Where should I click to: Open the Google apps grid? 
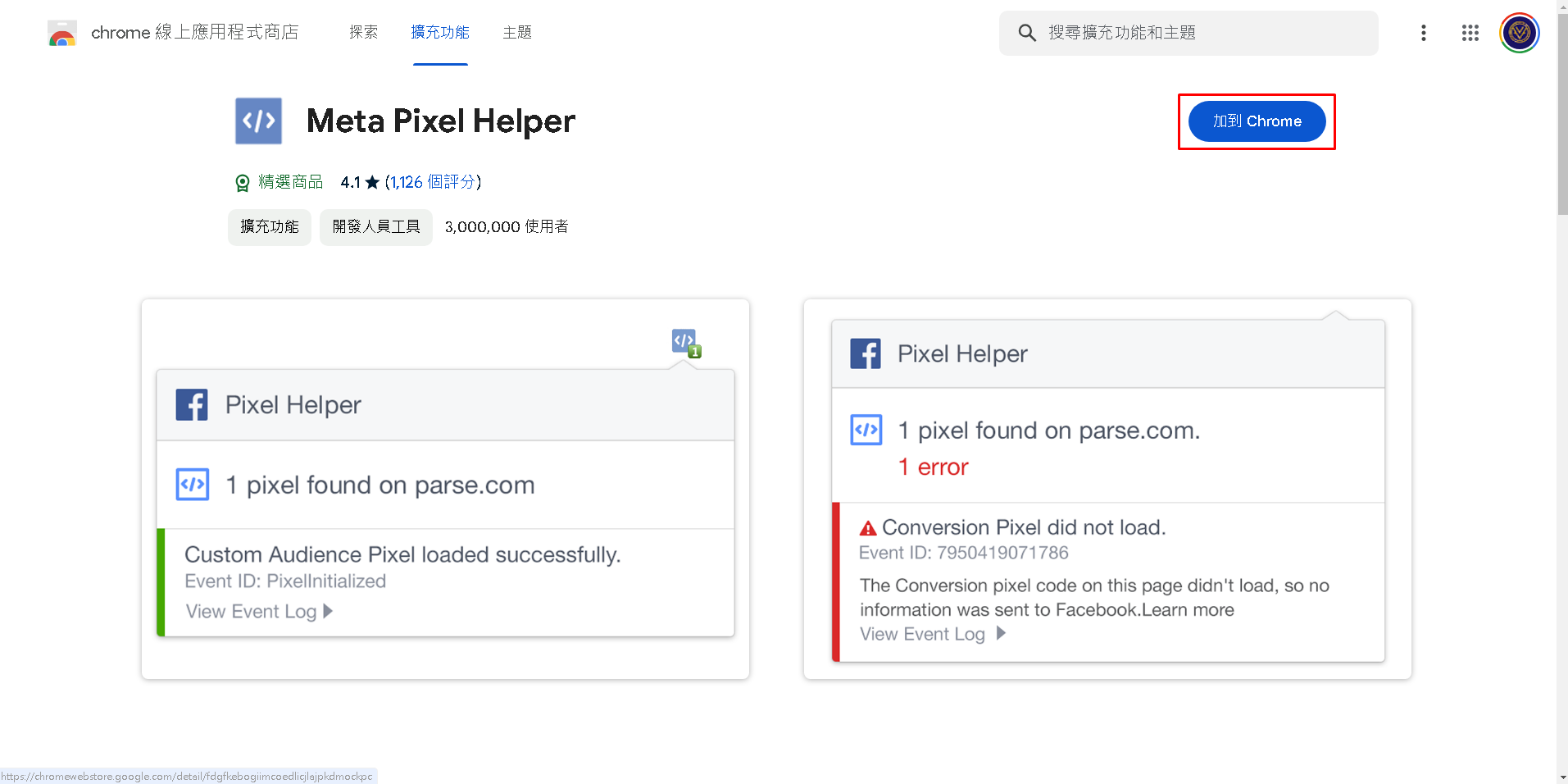tap(1470, 33)
